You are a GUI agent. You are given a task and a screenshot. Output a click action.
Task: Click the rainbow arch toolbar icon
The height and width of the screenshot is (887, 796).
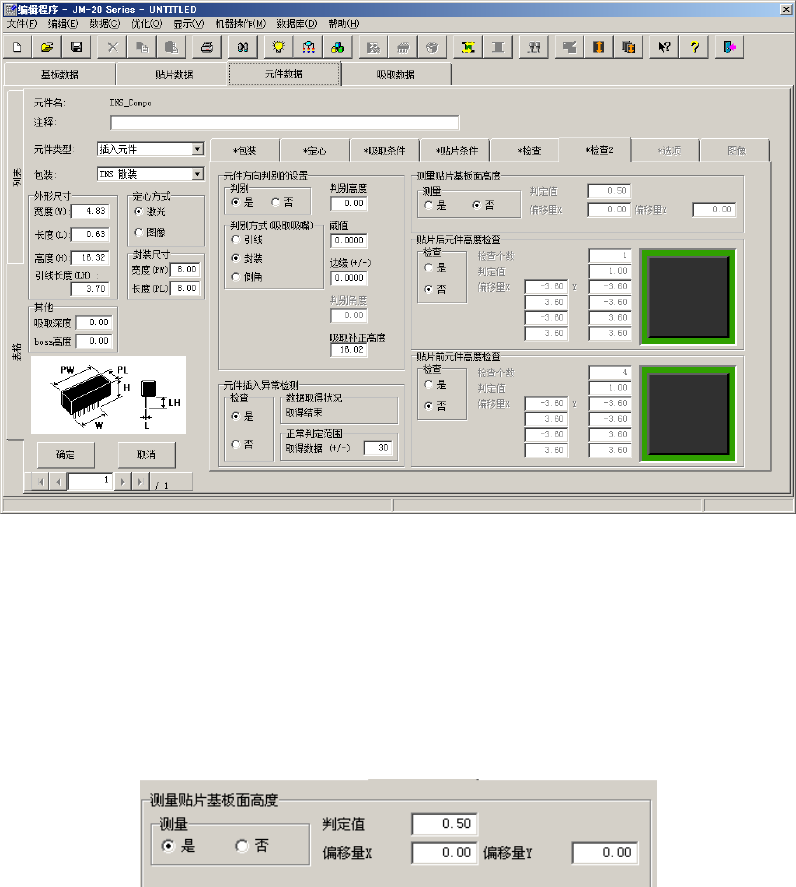point(308,47)
